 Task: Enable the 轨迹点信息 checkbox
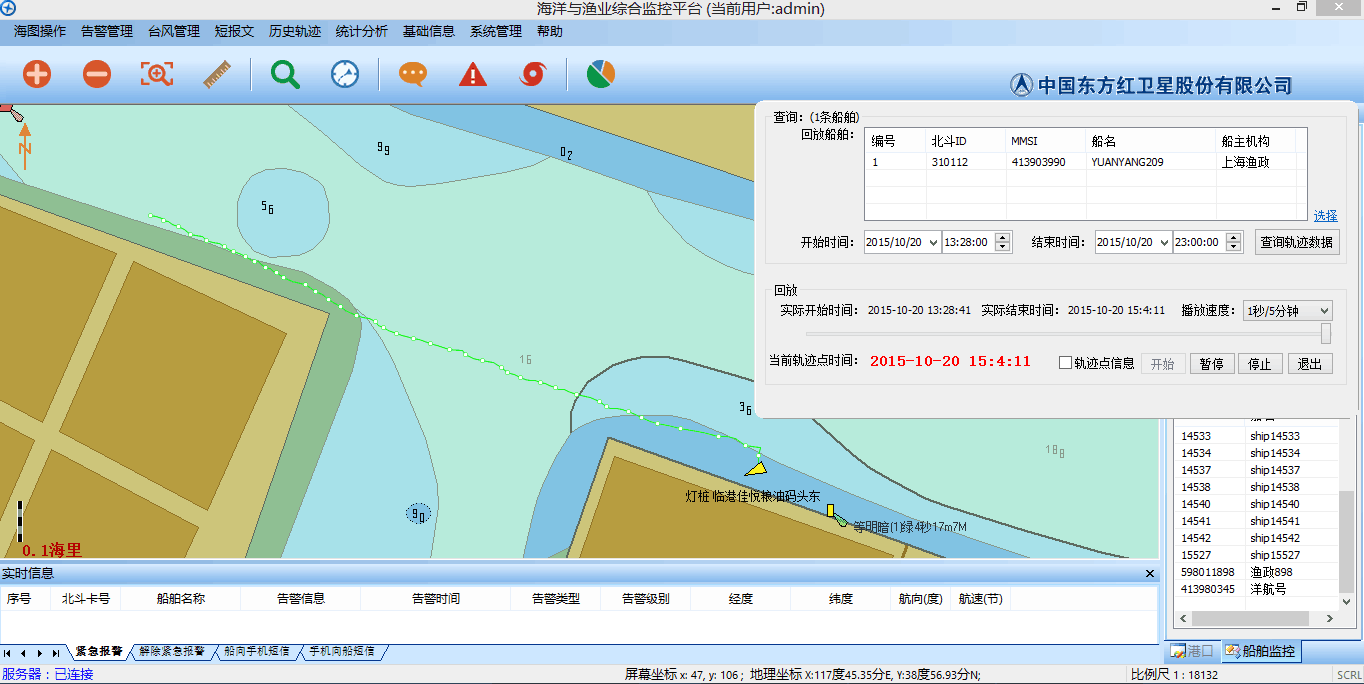tap(1065, 363)
